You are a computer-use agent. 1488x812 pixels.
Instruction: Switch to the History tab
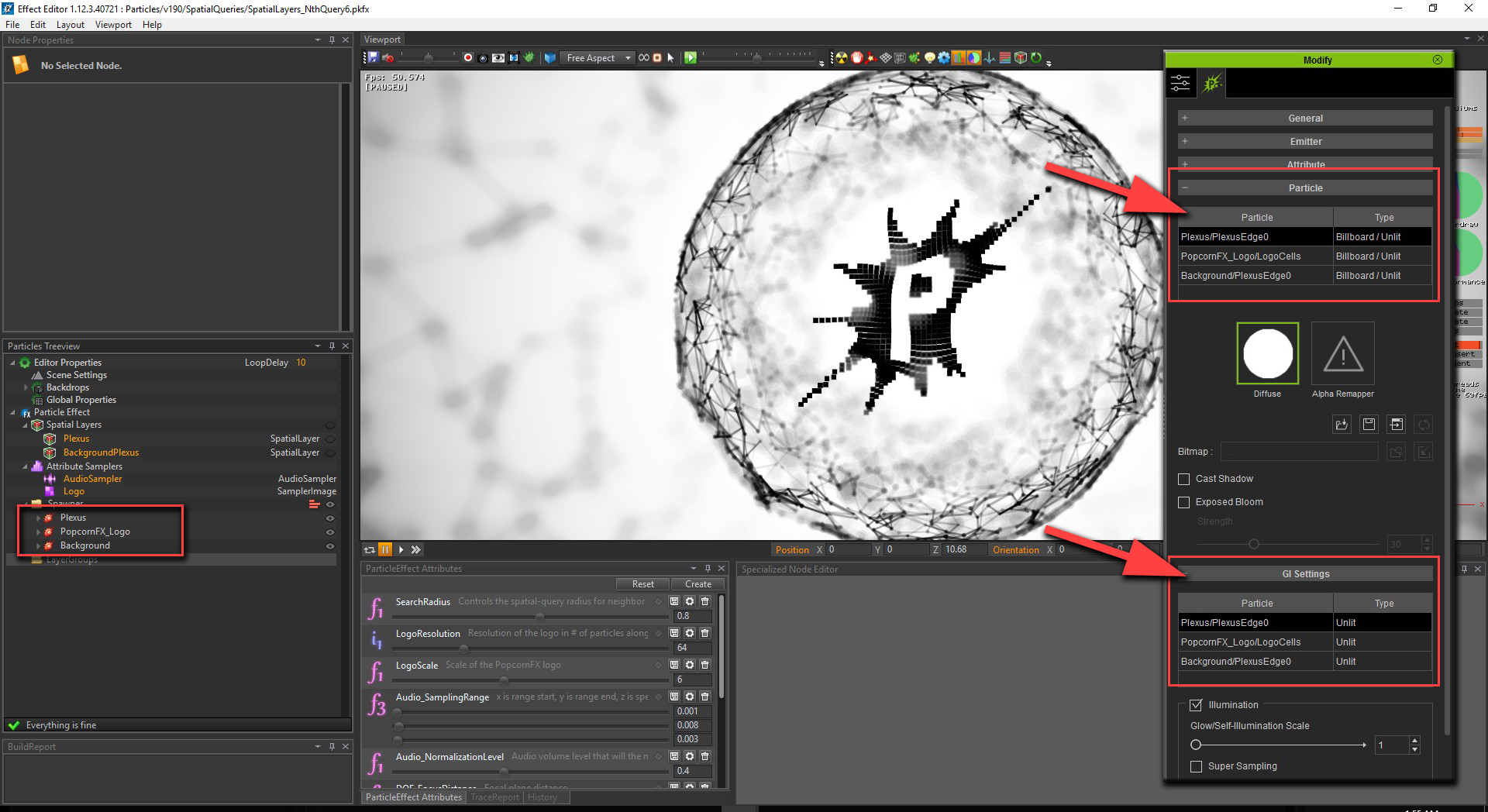542,797
